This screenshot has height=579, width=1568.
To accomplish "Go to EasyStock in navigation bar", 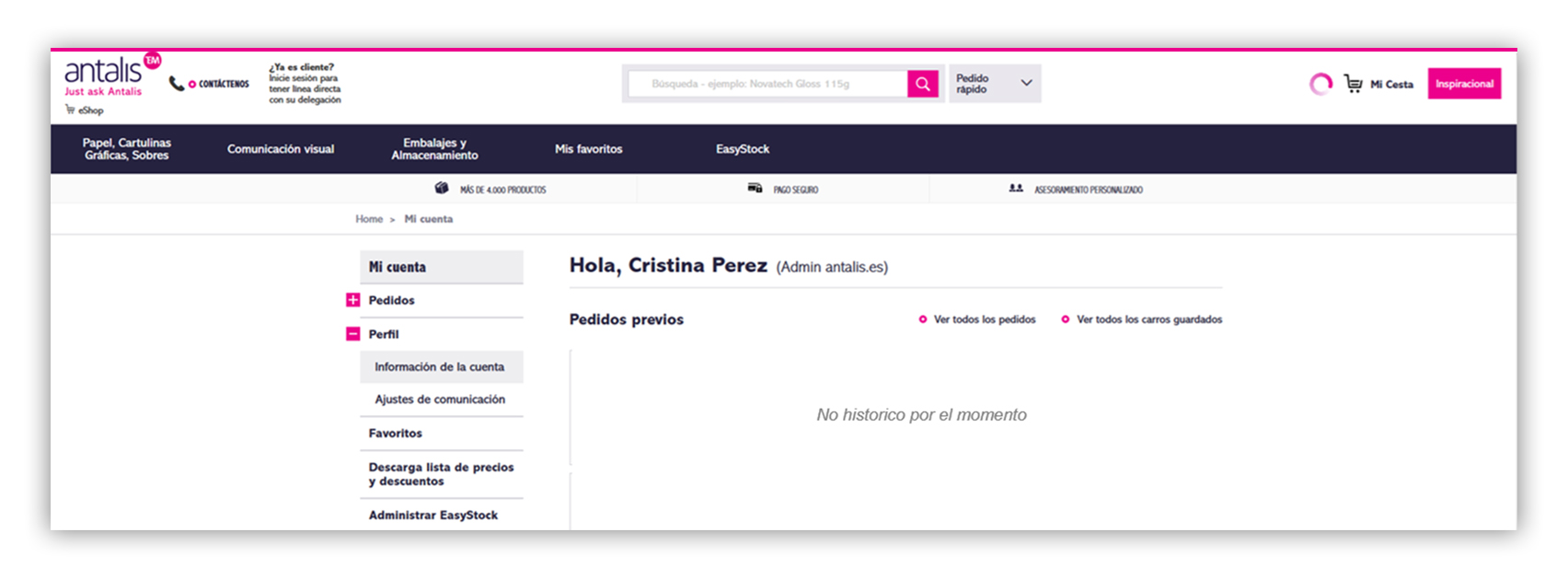I will point(743,149).
